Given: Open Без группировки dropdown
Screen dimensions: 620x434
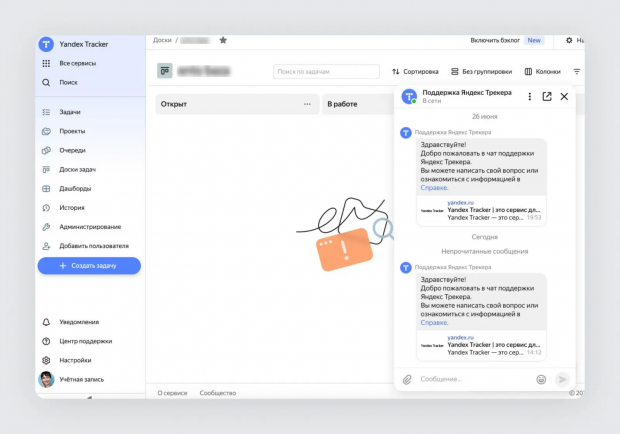Looking at the screenshot, I should (x=482, y=72).
